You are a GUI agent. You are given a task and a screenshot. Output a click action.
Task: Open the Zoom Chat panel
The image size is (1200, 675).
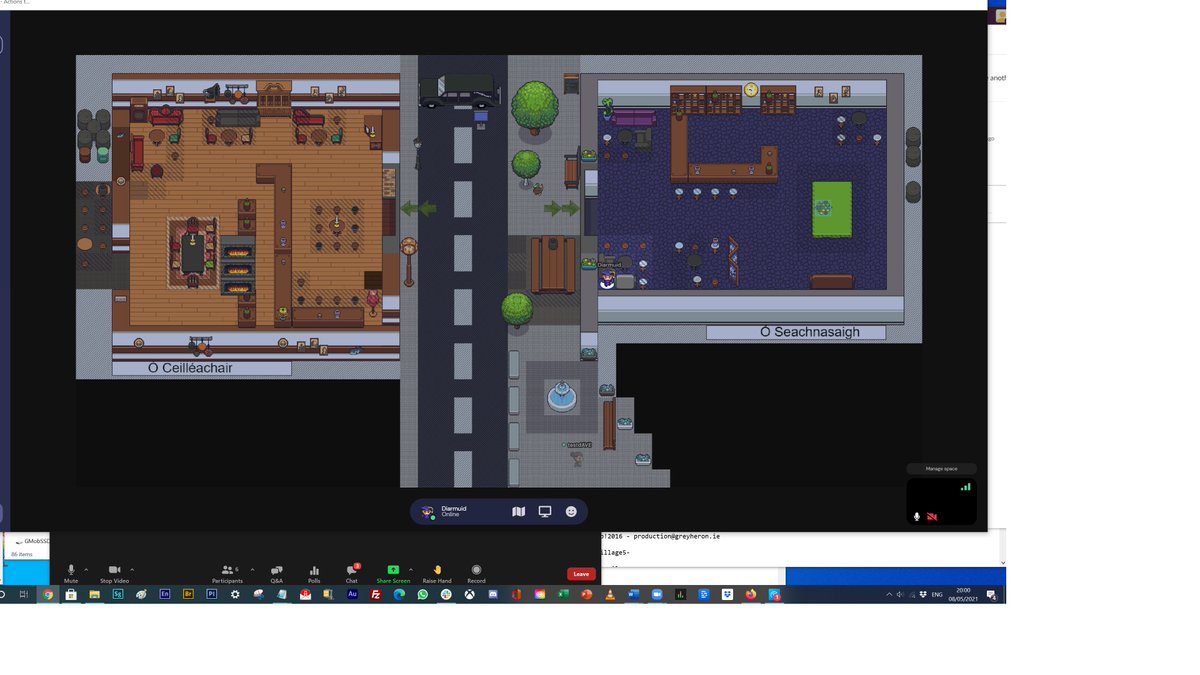352,573
